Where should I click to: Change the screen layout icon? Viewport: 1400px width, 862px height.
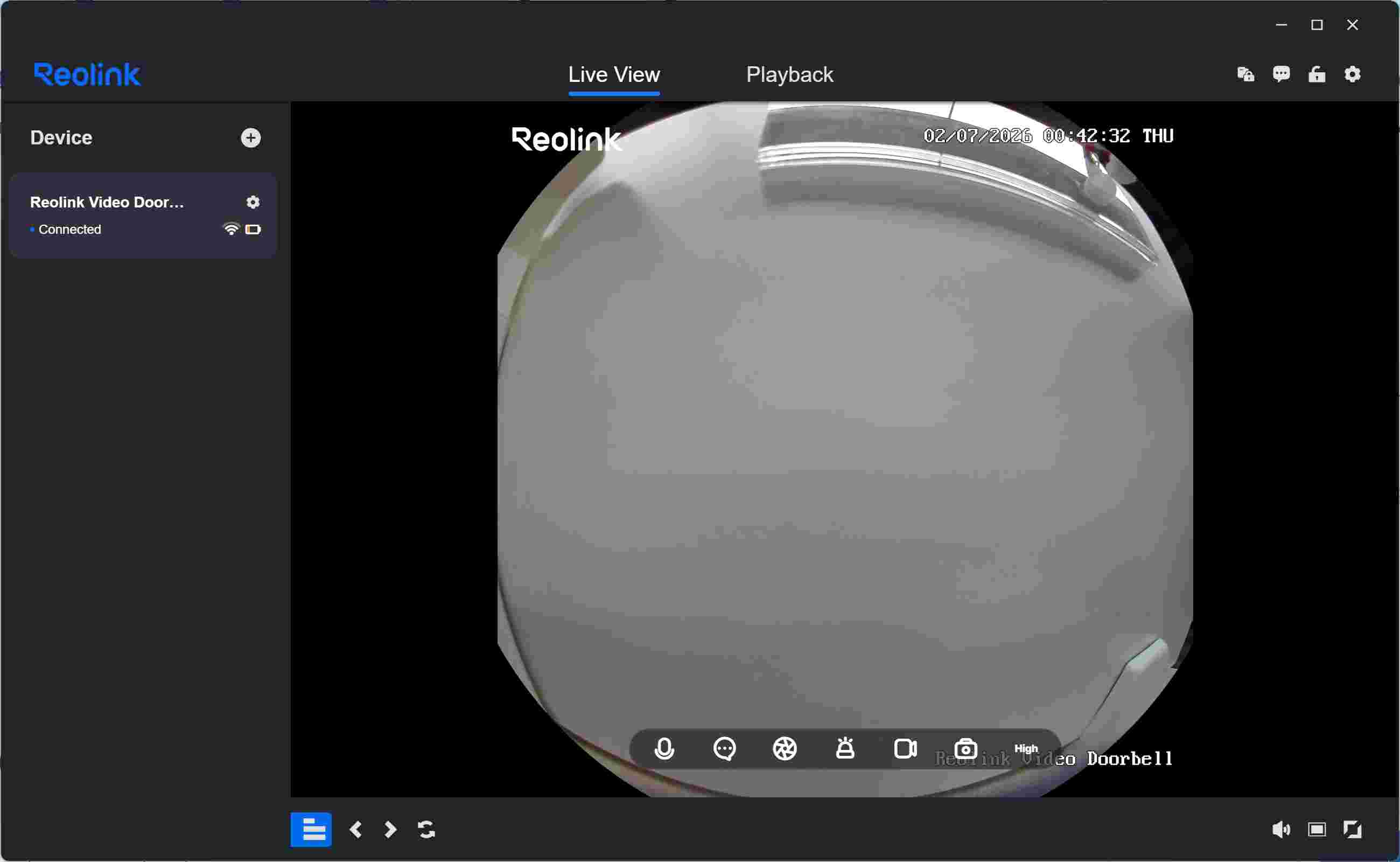click(1317, 830)
